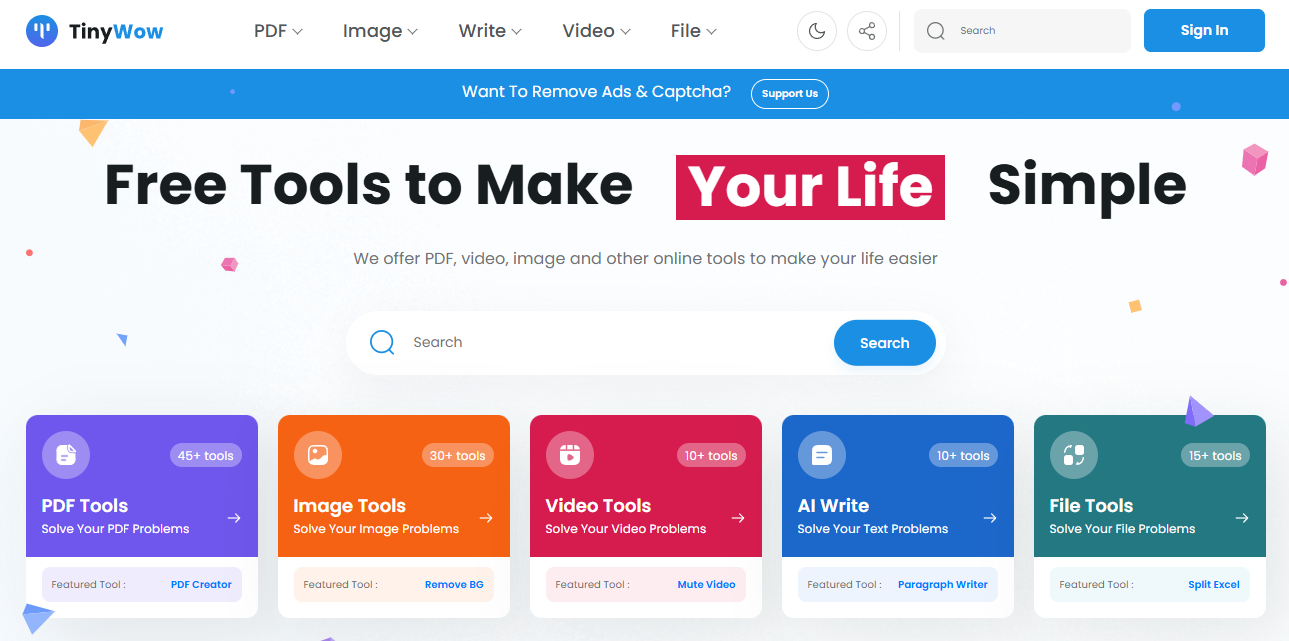Viewport: 1289px width, 641px height.
Task: Expand the PDF dropdown menu
Action: click(278, 31)
